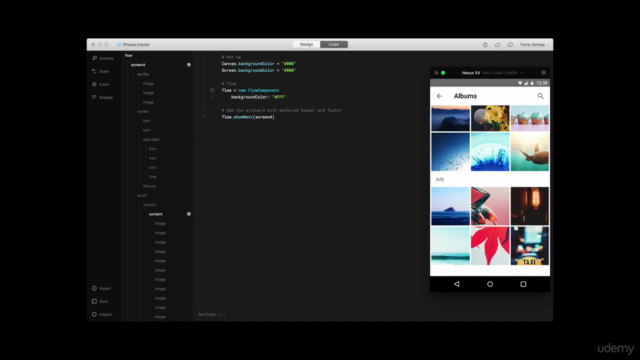Click the Canvas.backgroundColor code line
This screenshot has height=360, width=640.
point(259,64)
